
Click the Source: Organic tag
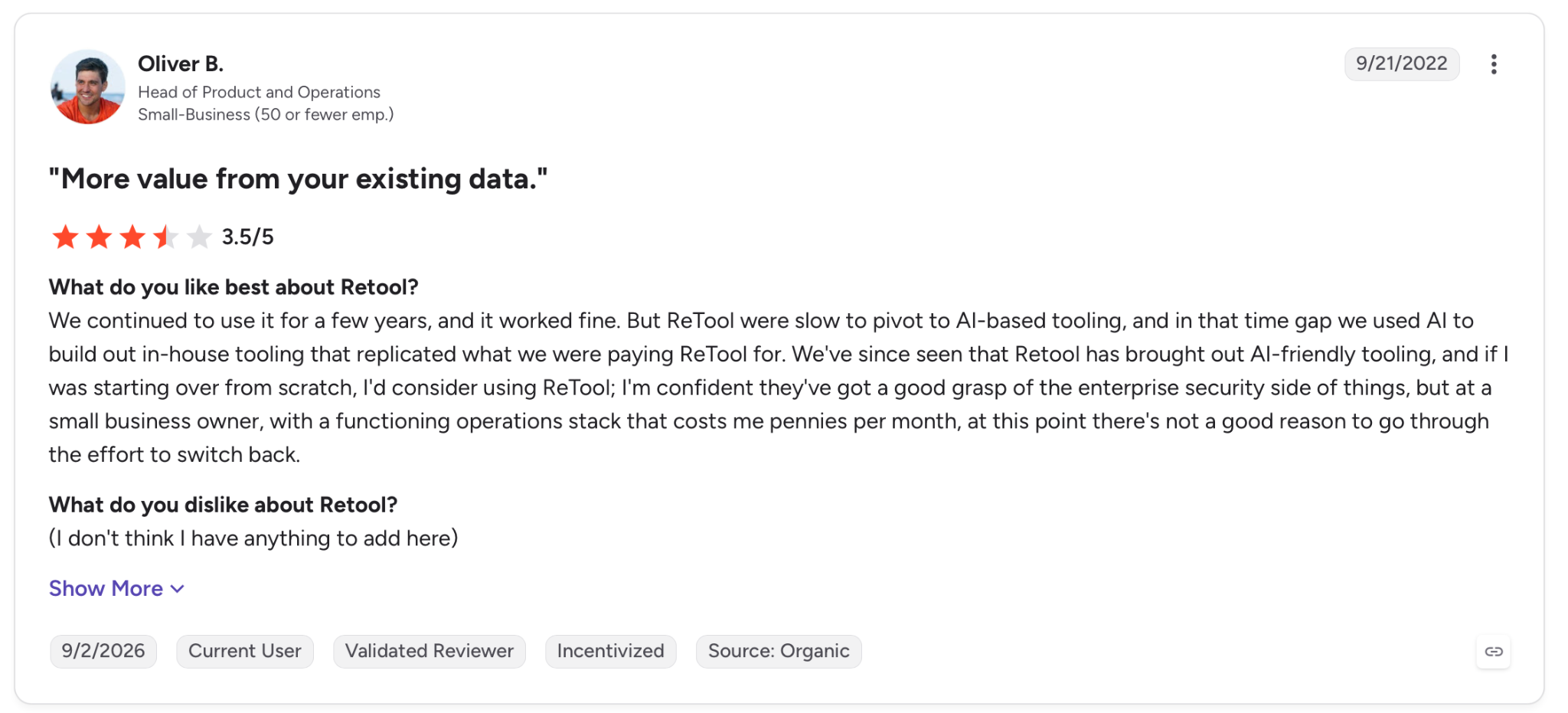coord(779,651)
